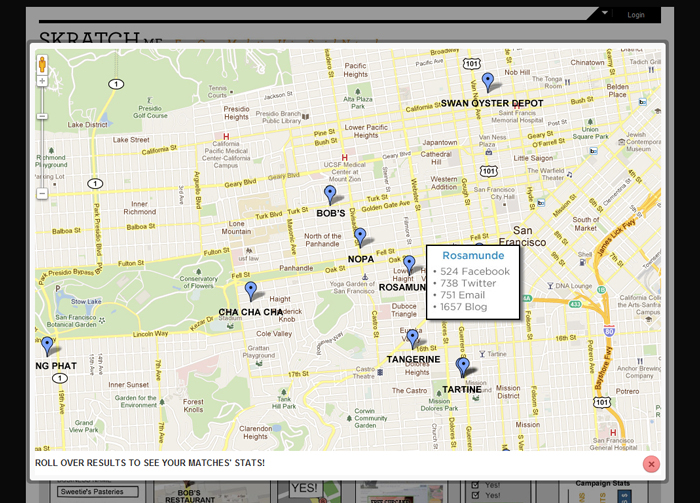Click the hospital H icon near UCSF Medical Center
Image resolution: width=700 pixels, height=503 pixels.
[x=344, y=158]
